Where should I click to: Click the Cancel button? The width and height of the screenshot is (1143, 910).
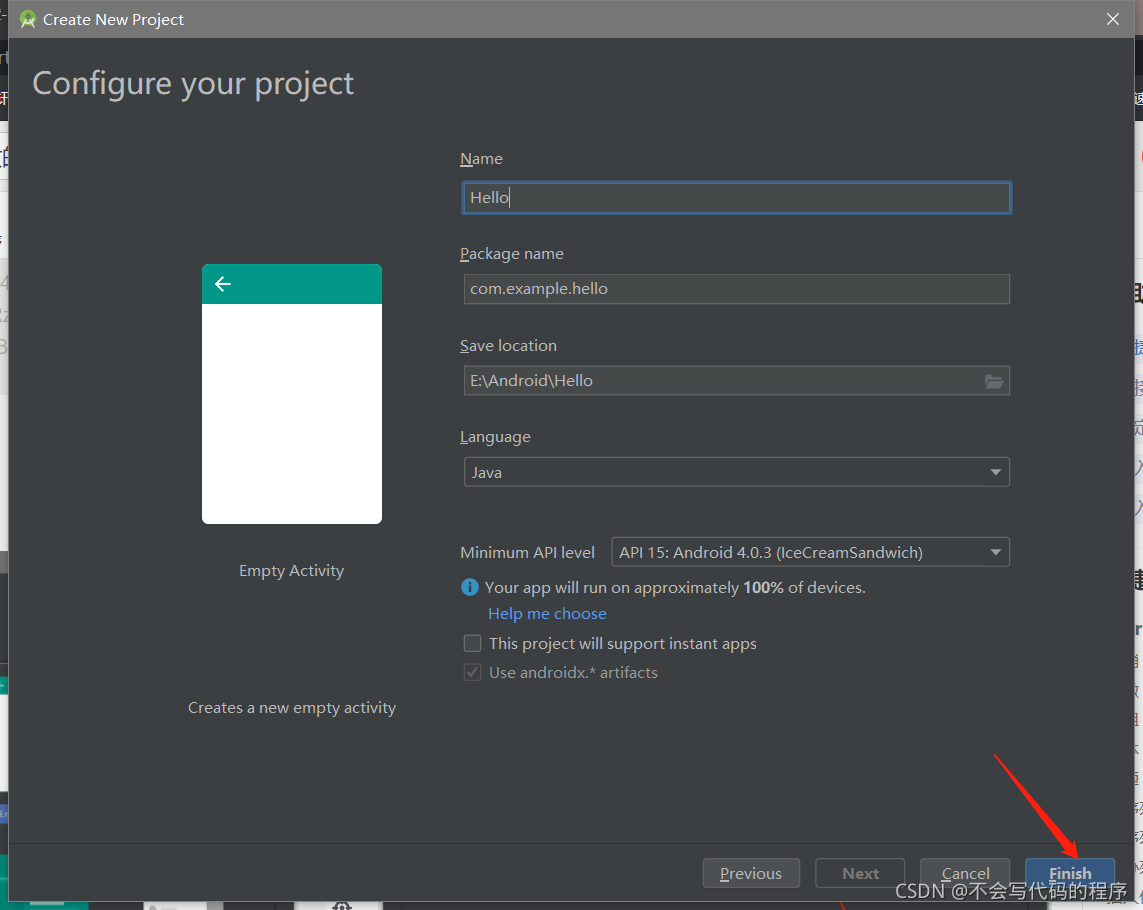coord(965,873)
